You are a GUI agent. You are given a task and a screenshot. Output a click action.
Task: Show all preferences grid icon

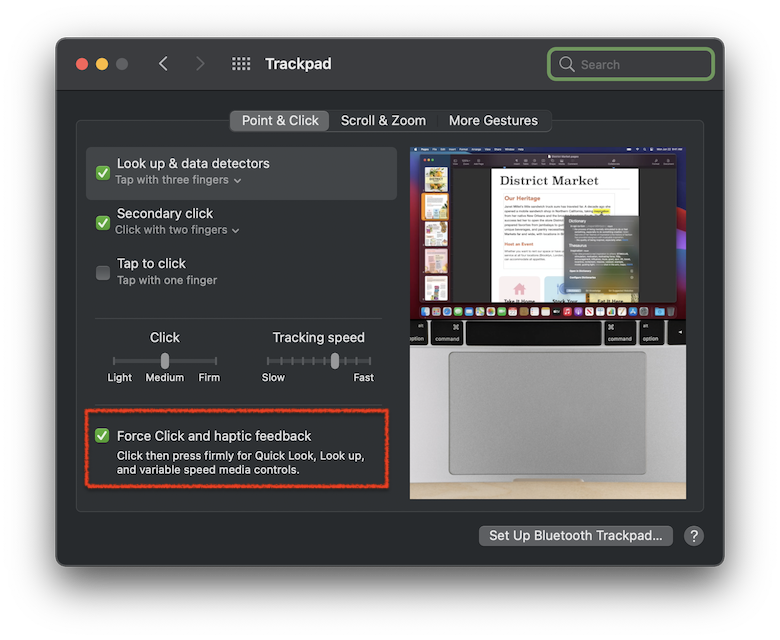coord(241,64)
